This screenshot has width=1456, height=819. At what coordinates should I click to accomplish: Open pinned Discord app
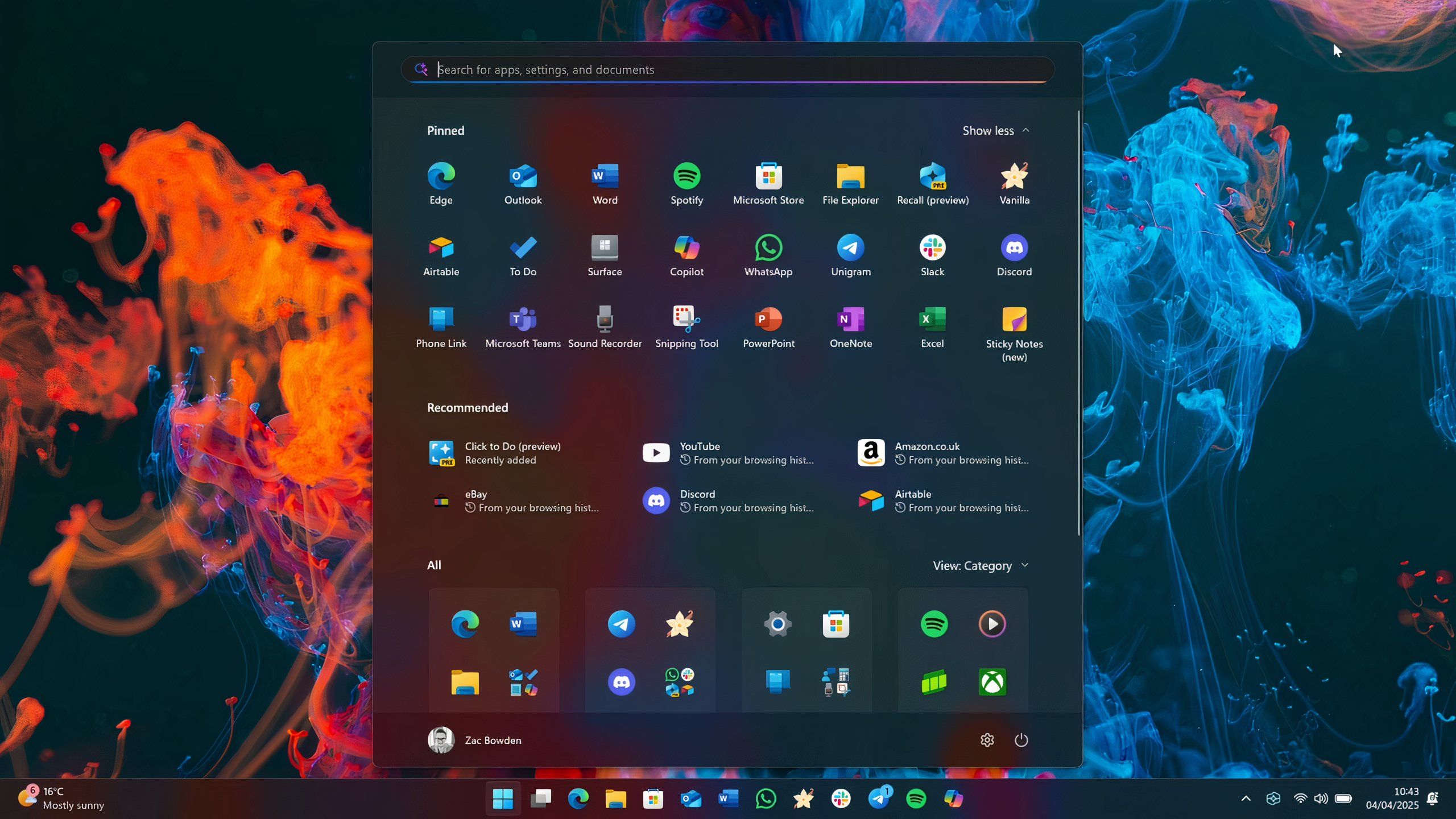[1014, 255]
